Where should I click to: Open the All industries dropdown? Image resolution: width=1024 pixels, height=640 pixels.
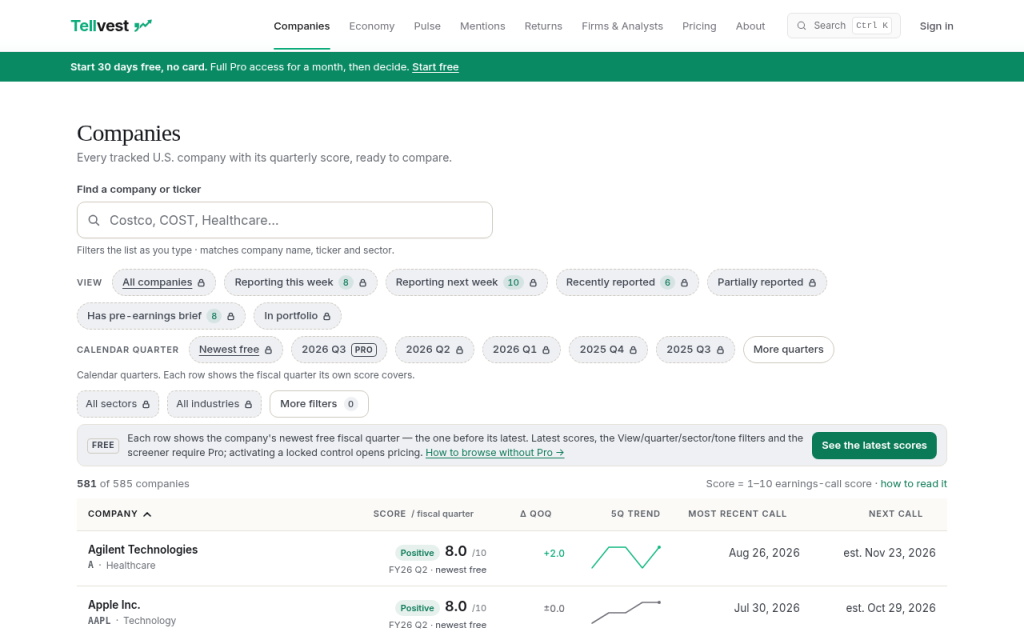[214, 404]
